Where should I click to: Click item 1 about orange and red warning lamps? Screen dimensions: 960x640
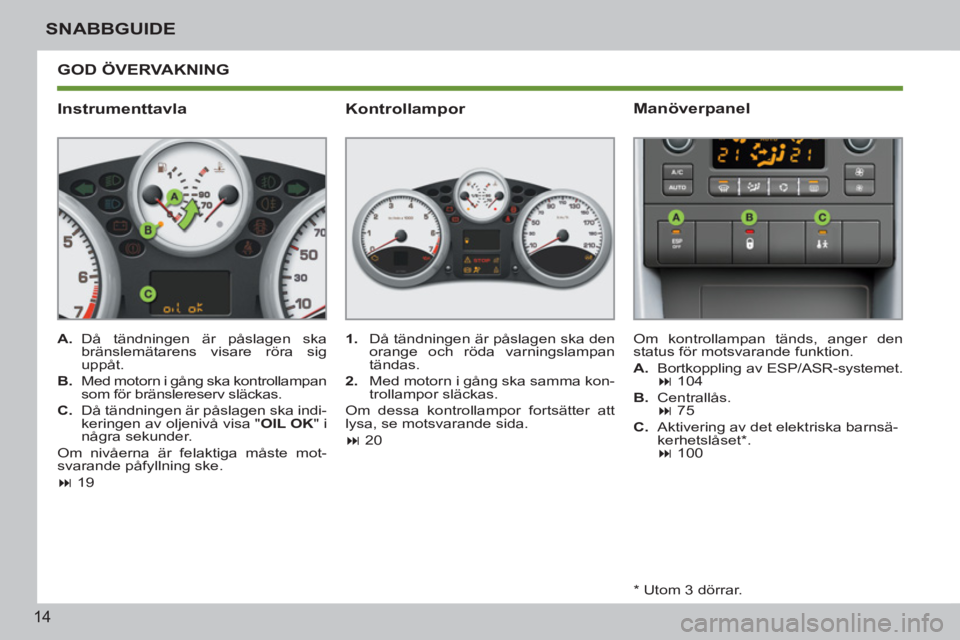coord(479,352)
